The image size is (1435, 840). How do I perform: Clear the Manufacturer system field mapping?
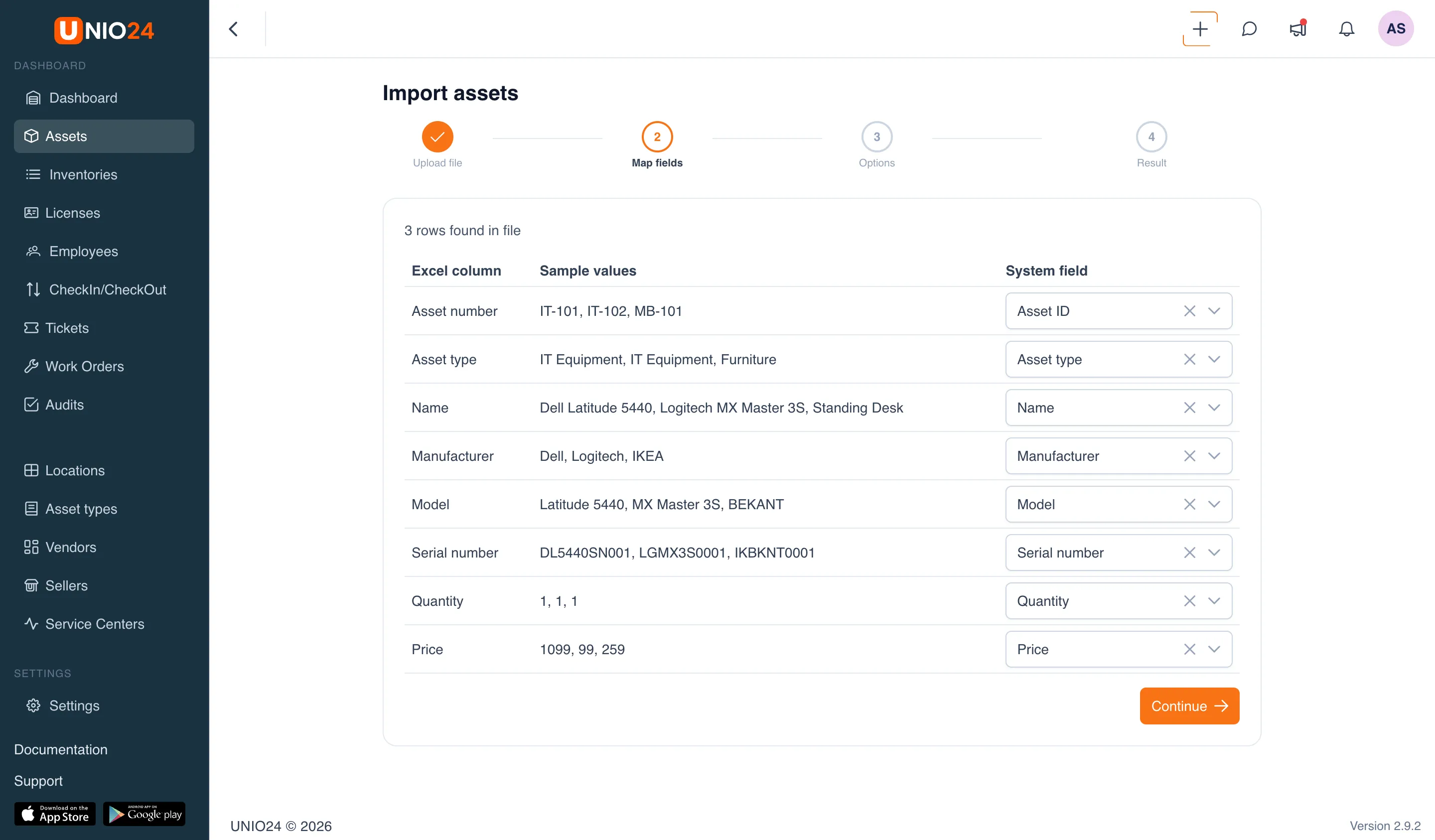click(1189, 456)
